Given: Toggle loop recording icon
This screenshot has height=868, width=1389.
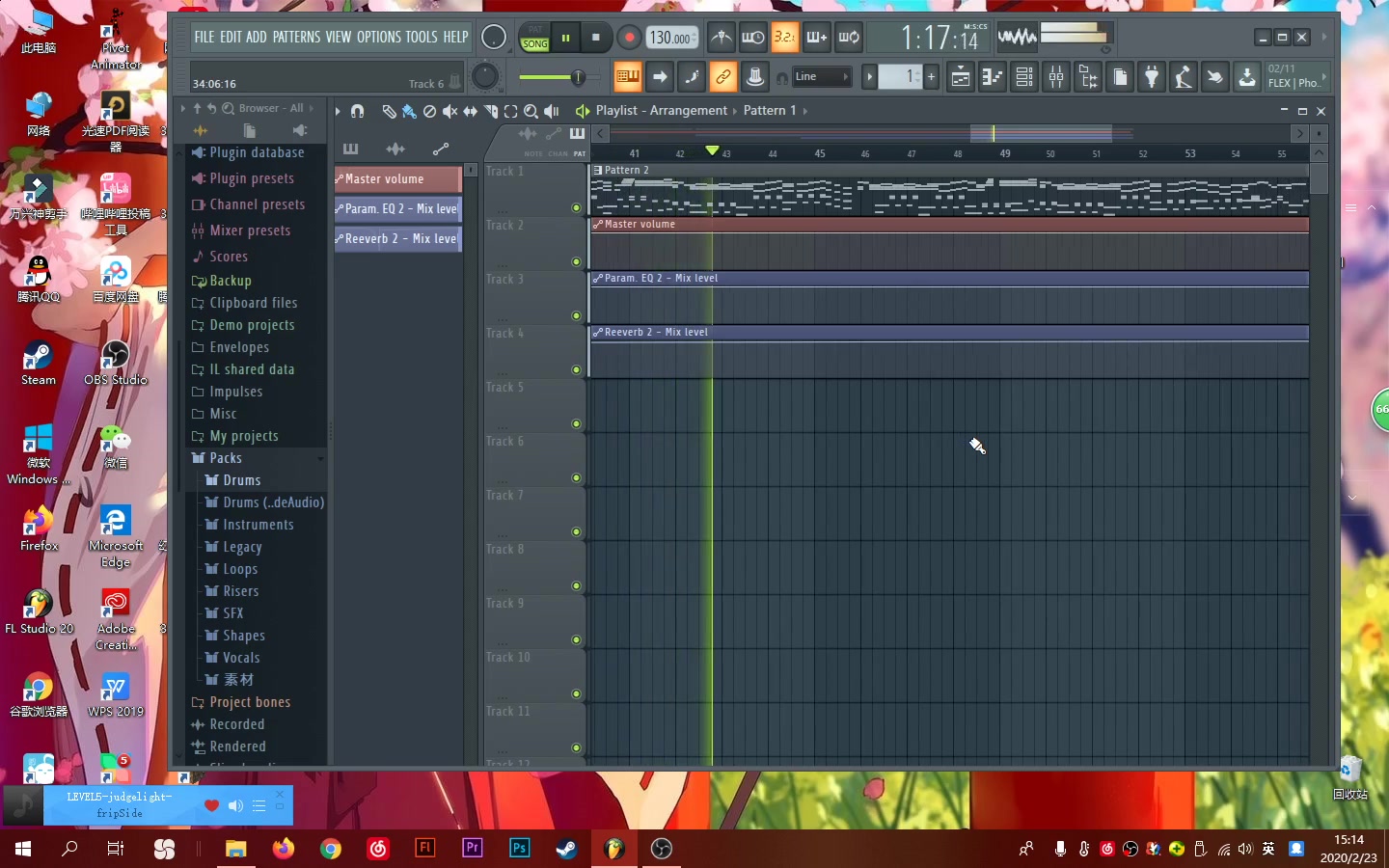Looking at the screenshot, I should click(849, 38).
